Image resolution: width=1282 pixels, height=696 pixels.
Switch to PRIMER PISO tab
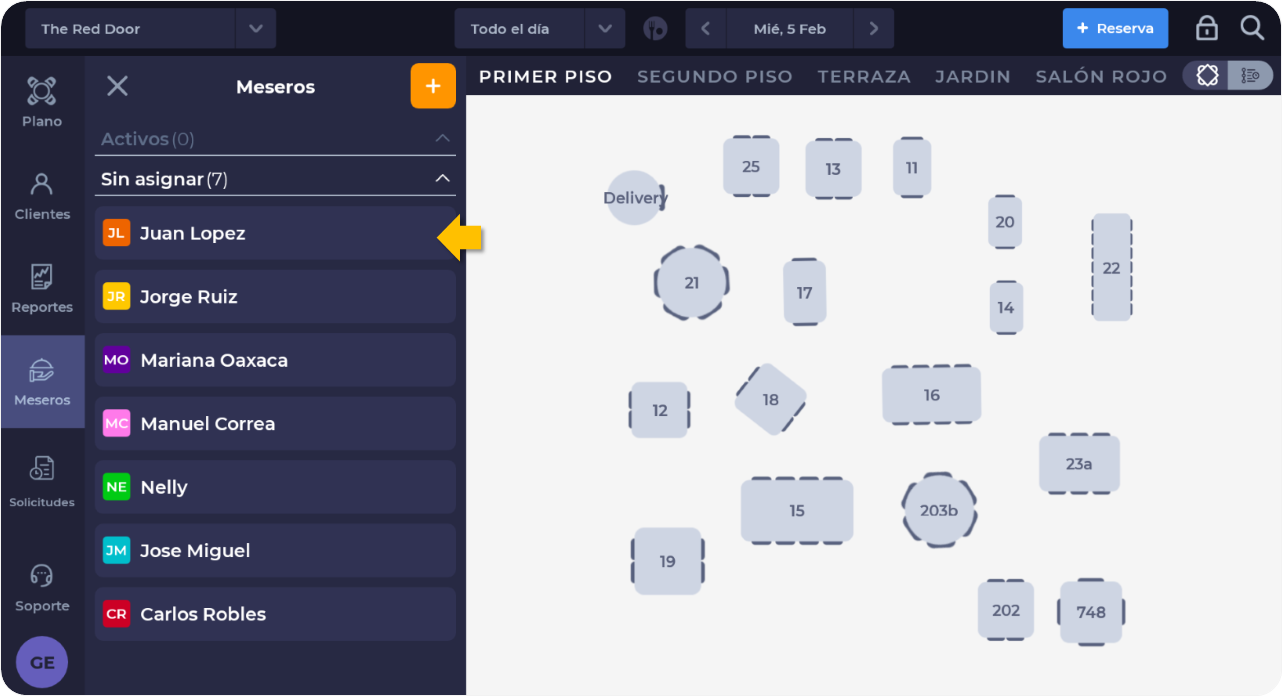pyautogui.click(x=546, y=76)
